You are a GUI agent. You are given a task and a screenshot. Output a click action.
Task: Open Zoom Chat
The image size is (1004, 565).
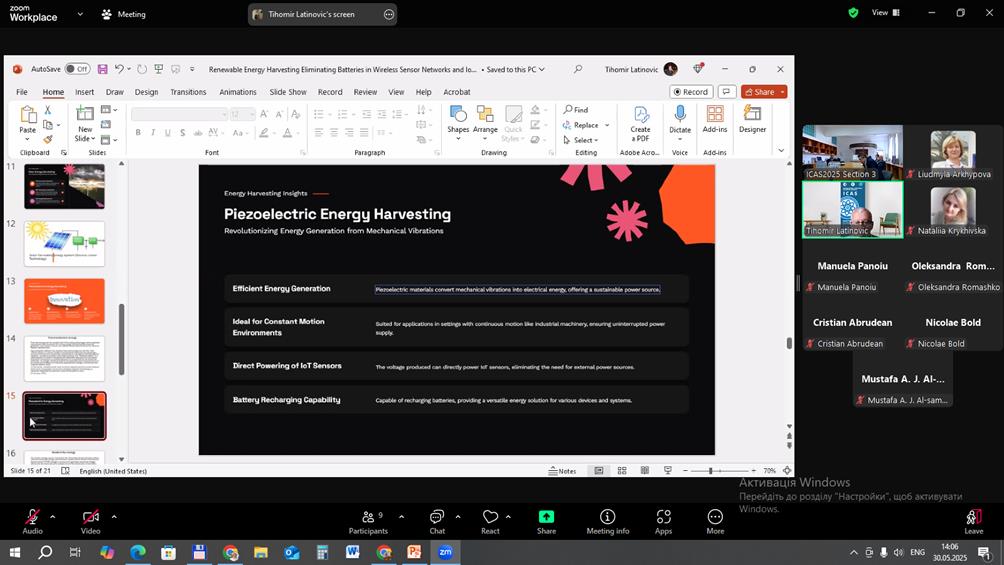tap(437, 522)
